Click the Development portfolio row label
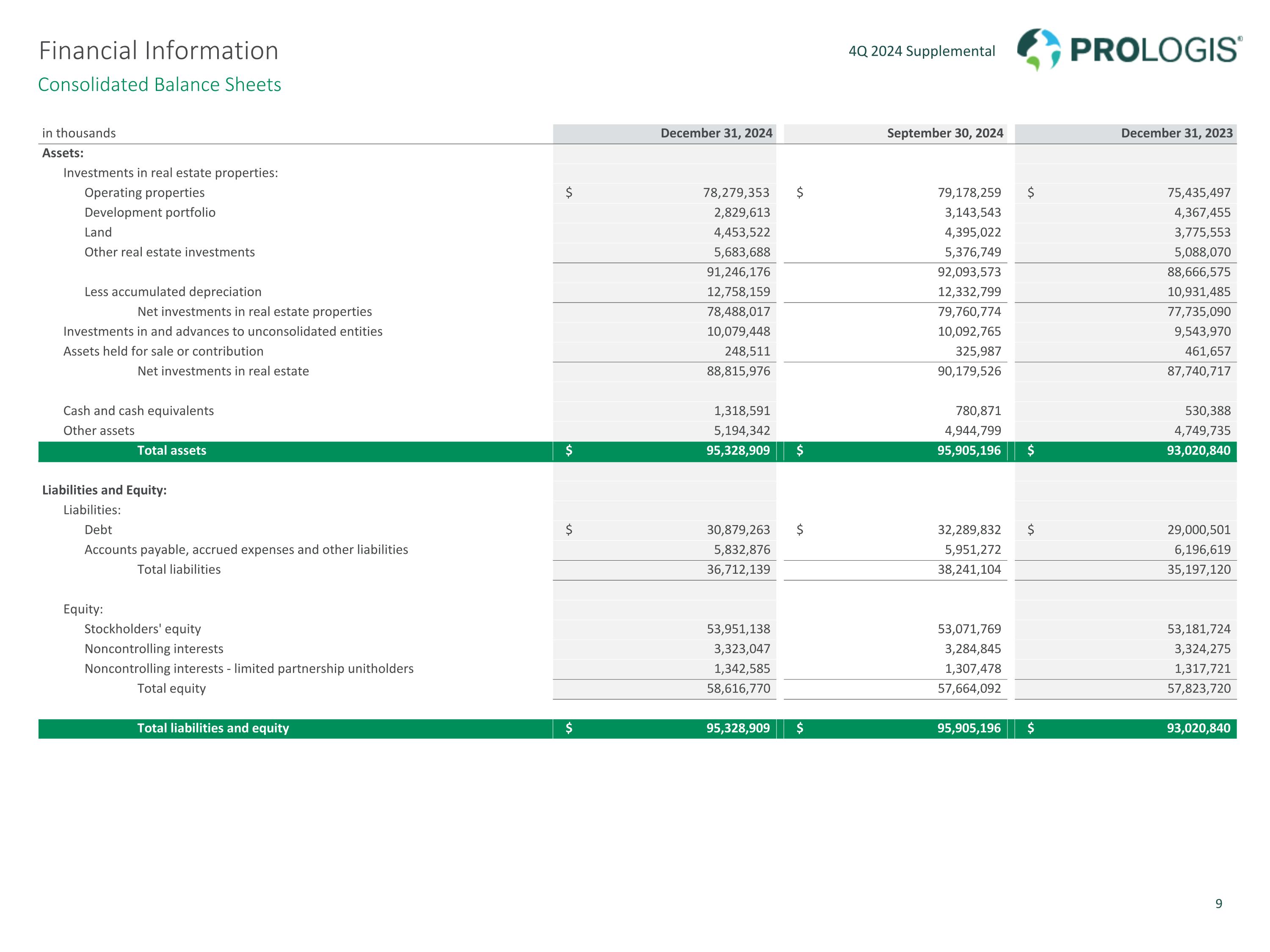1270x952 pixels. pos(150,212)
